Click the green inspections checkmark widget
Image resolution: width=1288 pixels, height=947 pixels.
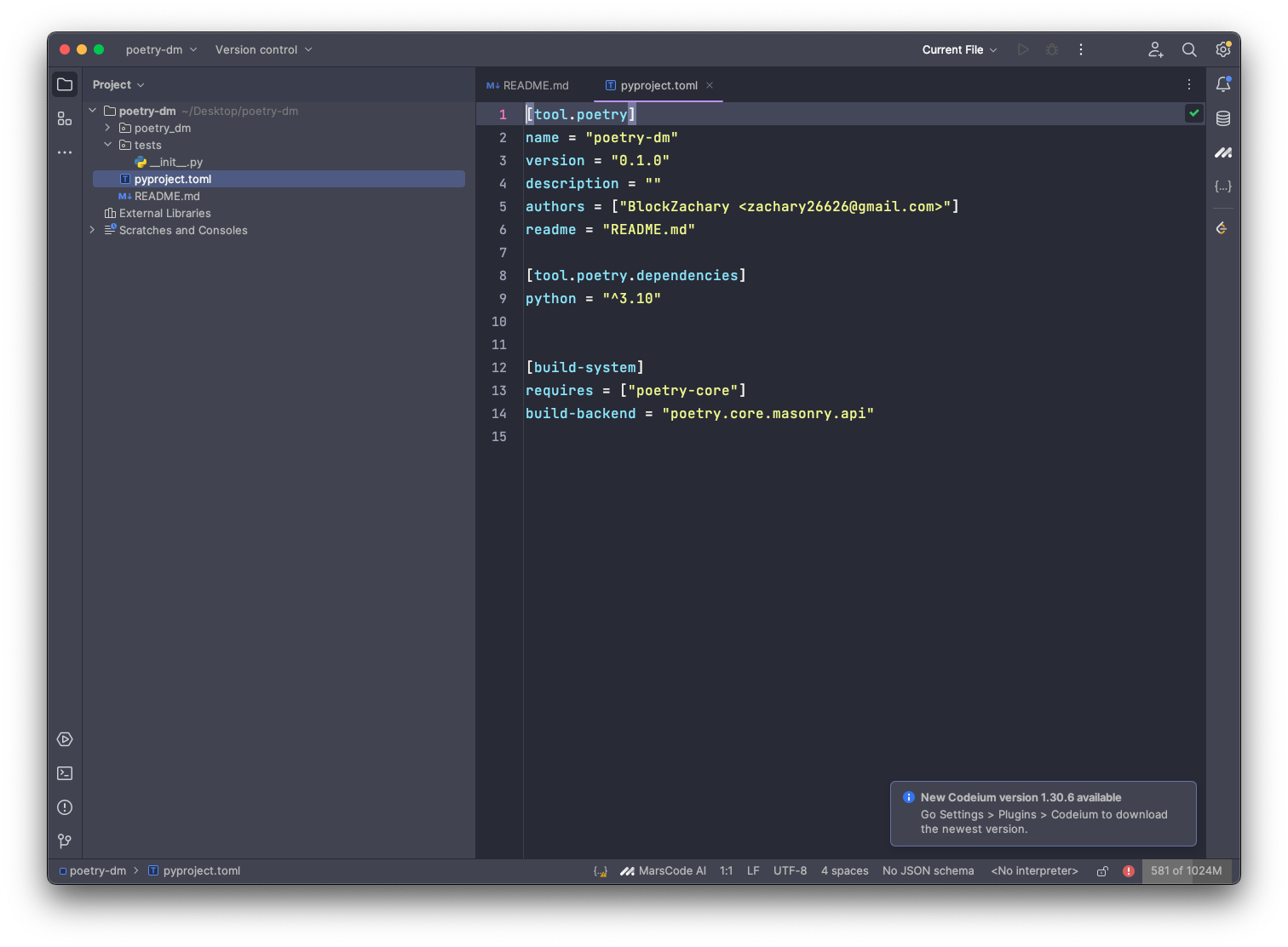(x=1194, y=113)
